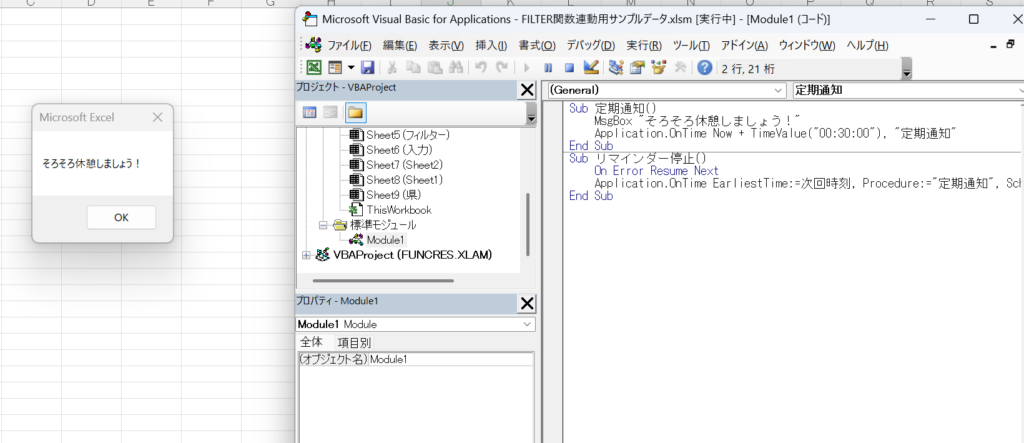Restore the inner Module1 code window
Viewport: 1024px width, 443px height.
(x=1010, y=45)
